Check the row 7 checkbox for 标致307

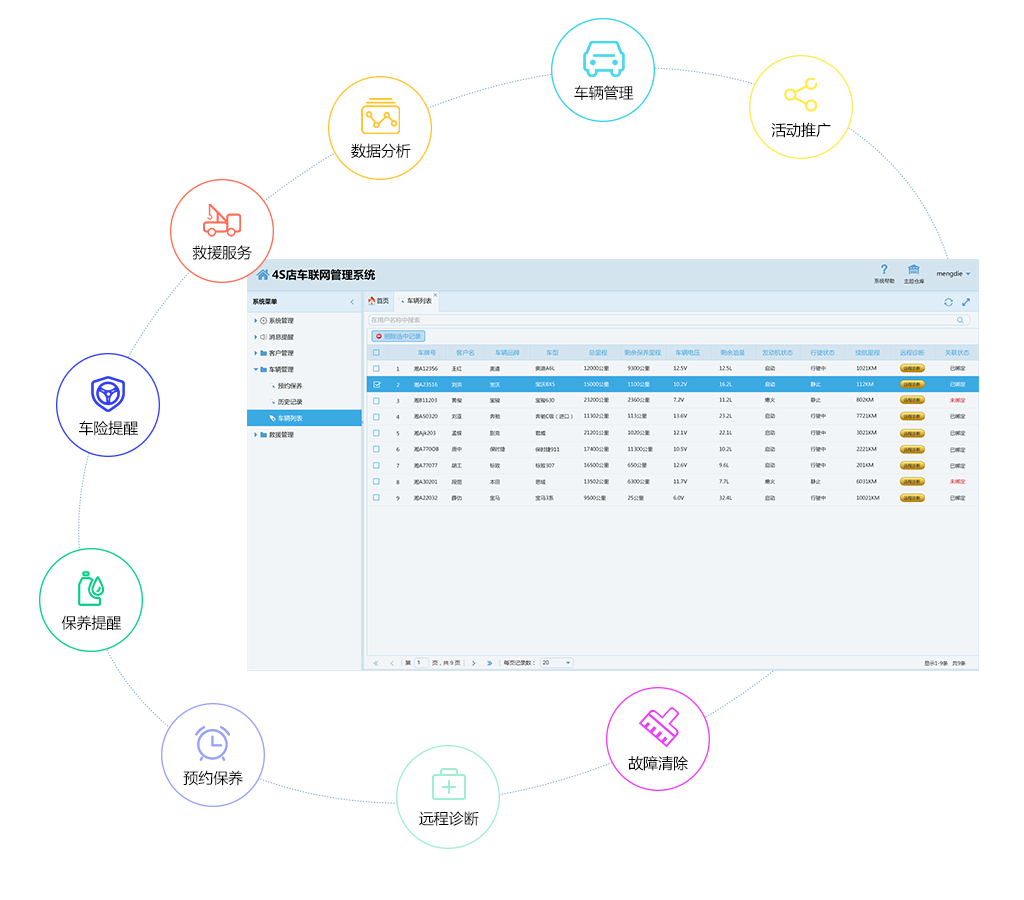pyautogui.click(x=376, y=466)
